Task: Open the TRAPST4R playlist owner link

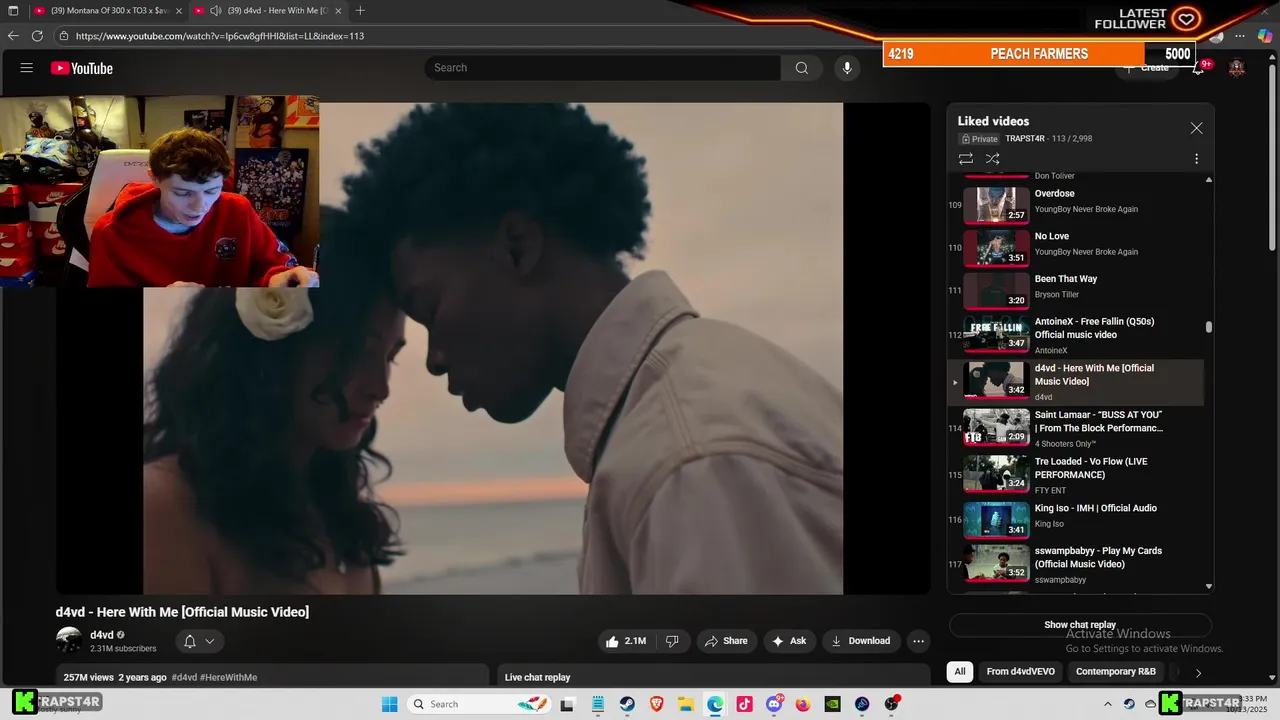Action: pos(1026,139)
